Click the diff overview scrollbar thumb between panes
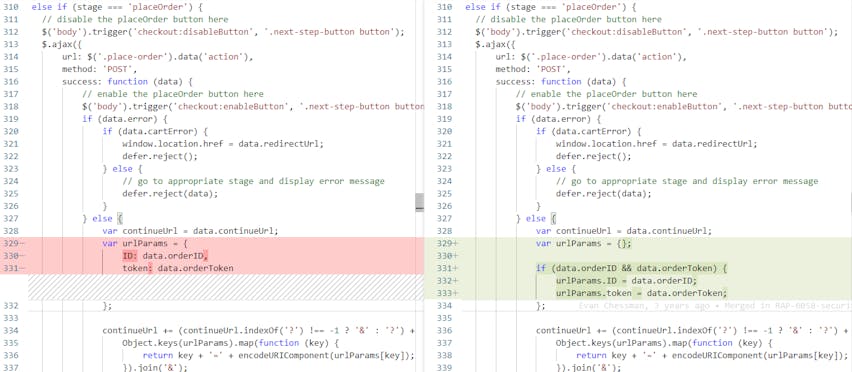Image resolution: width=852 pixels, height=372 pixels. 419,202
